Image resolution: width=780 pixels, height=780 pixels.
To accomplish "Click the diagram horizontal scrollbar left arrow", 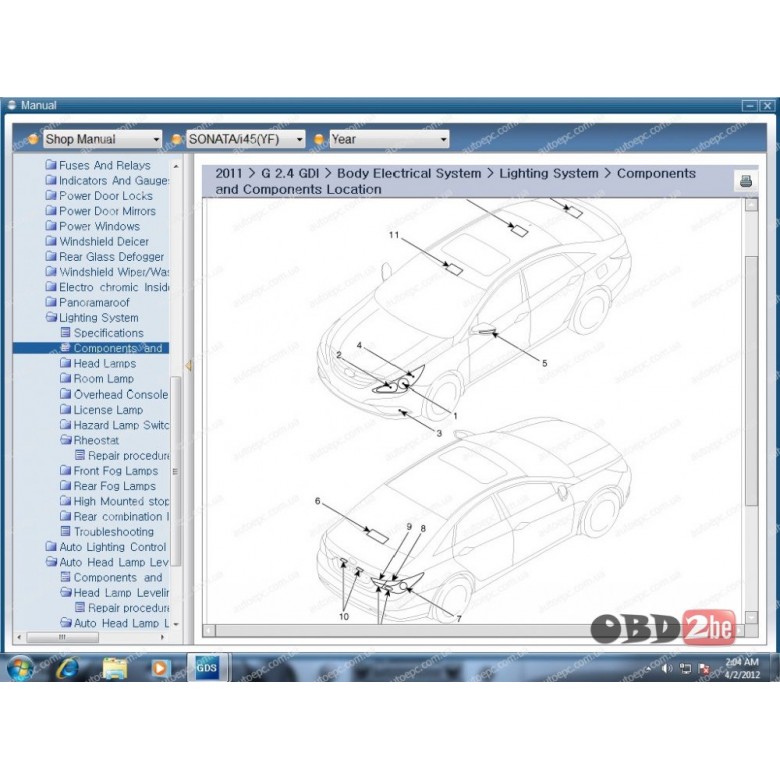I will [x=209, y=631].
